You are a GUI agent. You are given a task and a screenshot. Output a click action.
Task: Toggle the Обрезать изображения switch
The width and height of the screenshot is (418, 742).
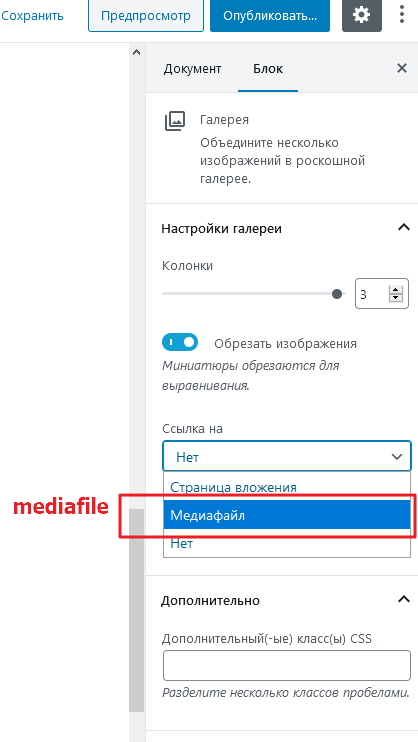click(180, 342)
